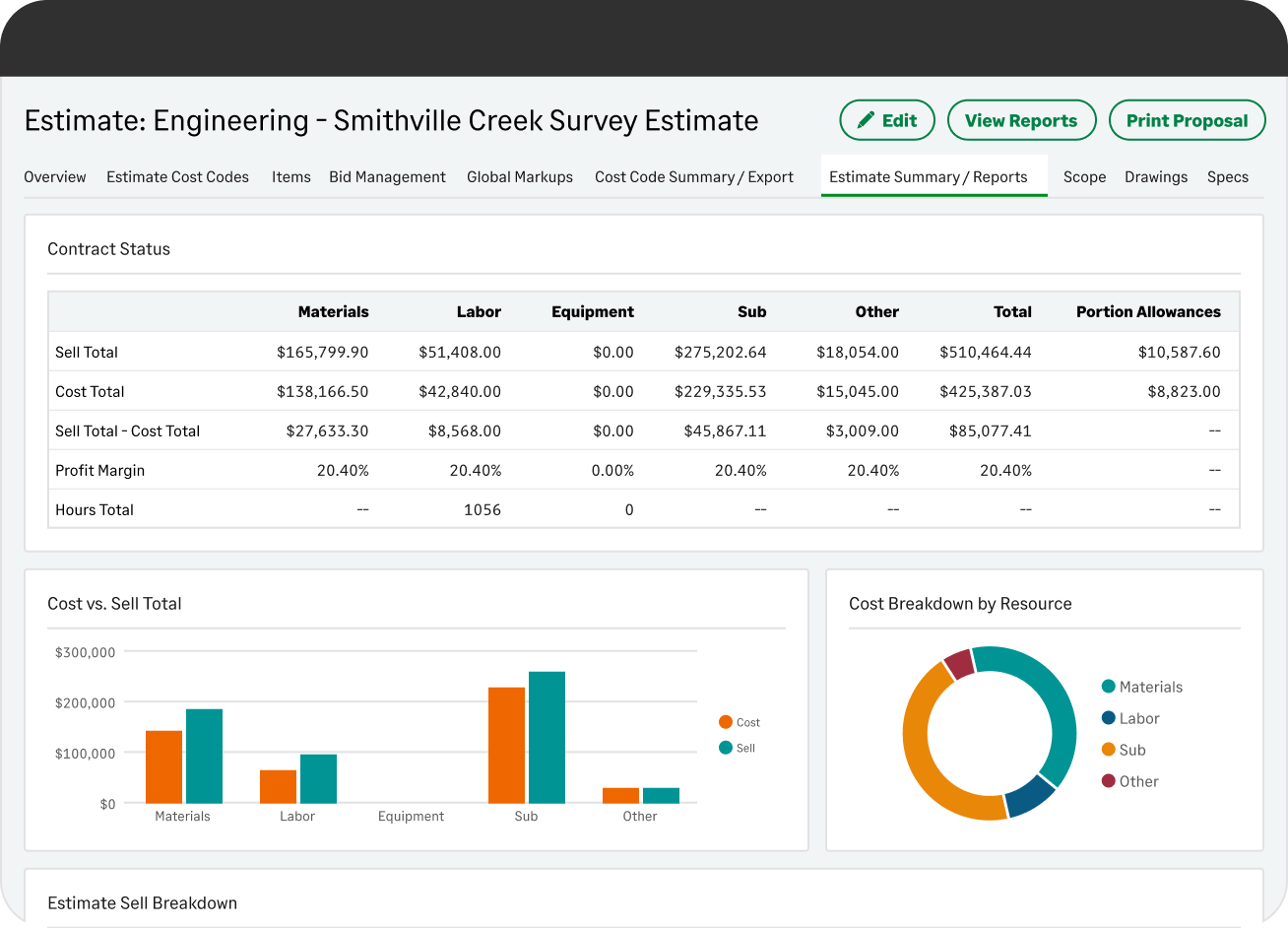Click the pencil icon inside the Edit button

(x=867, y=119)
